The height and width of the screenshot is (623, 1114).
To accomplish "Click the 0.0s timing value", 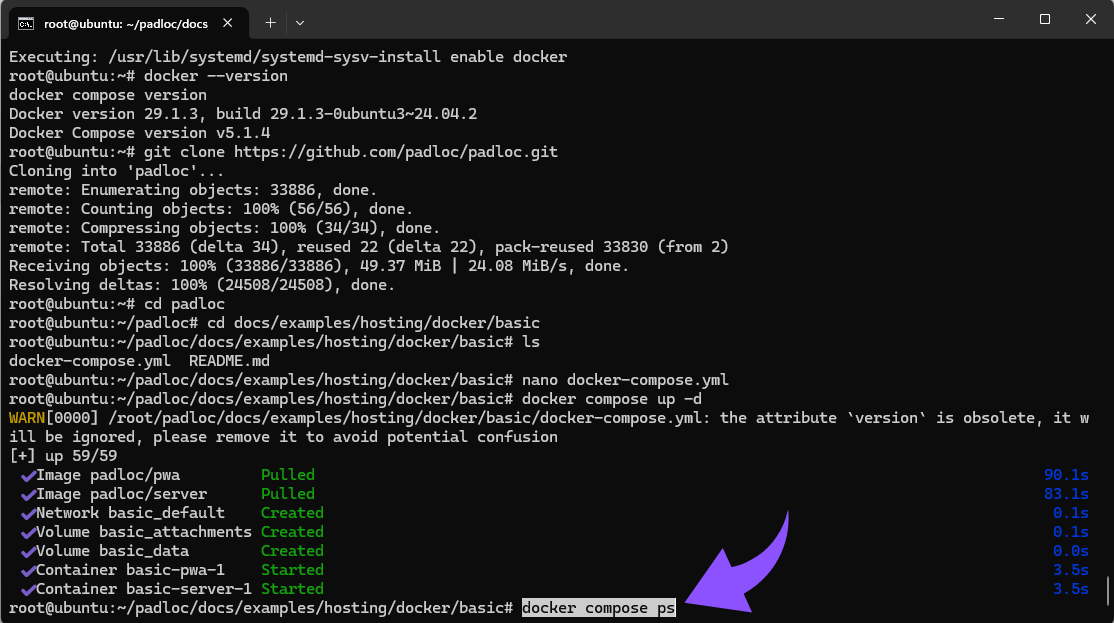I will tap(1071, 551).
